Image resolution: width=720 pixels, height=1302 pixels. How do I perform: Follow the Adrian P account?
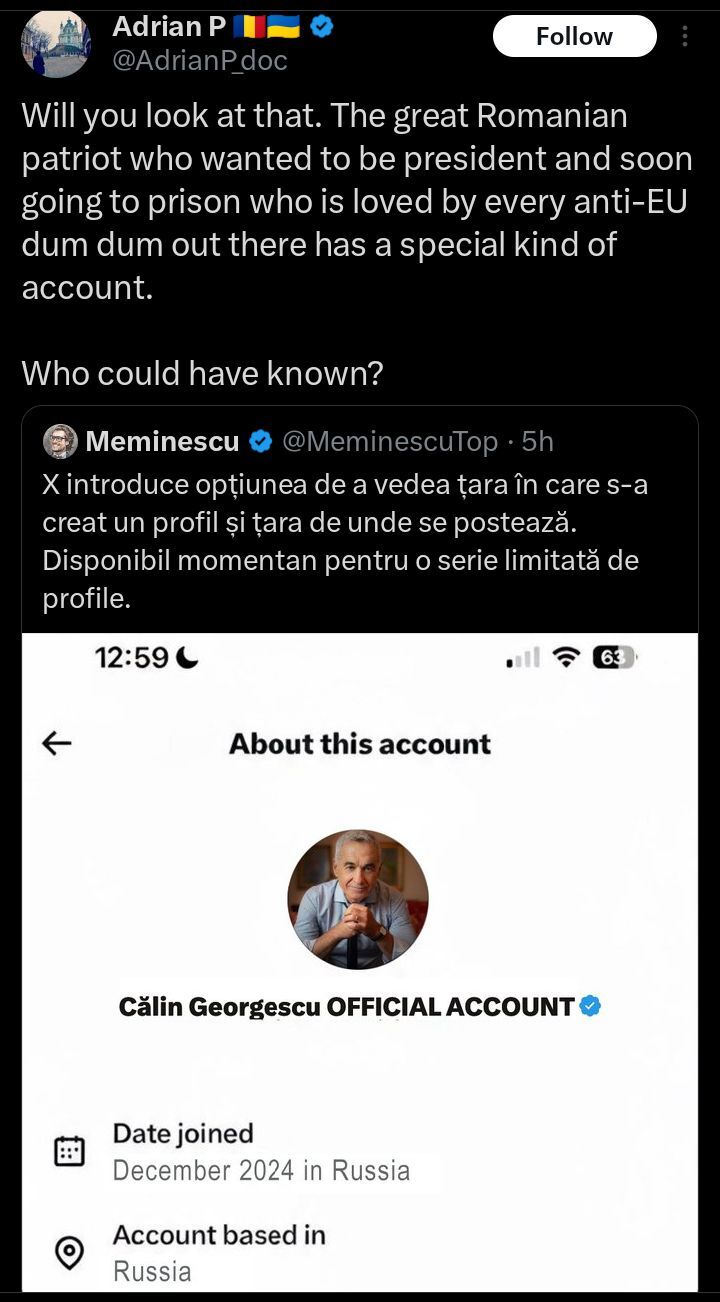coord(574,37)
